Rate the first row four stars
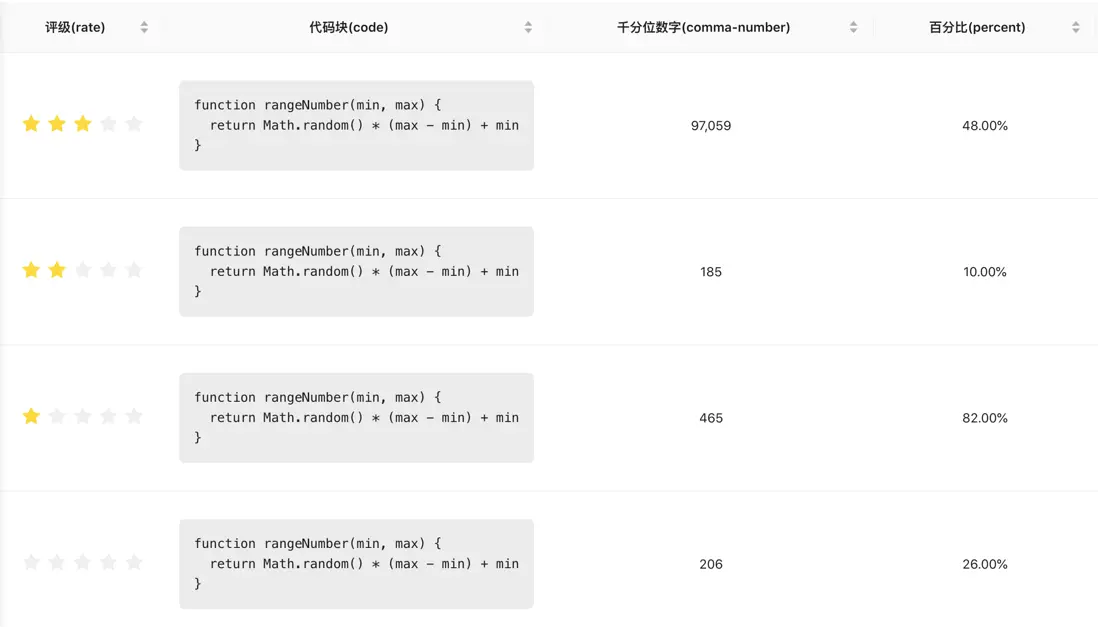The image size is (1098, 627). (108, 124)
